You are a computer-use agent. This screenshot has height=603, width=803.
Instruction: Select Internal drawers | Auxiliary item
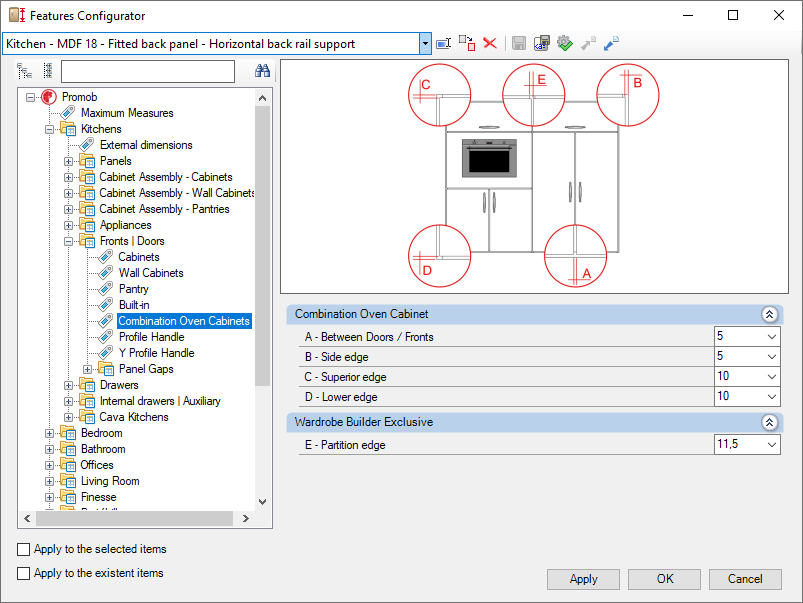point(160,401)
